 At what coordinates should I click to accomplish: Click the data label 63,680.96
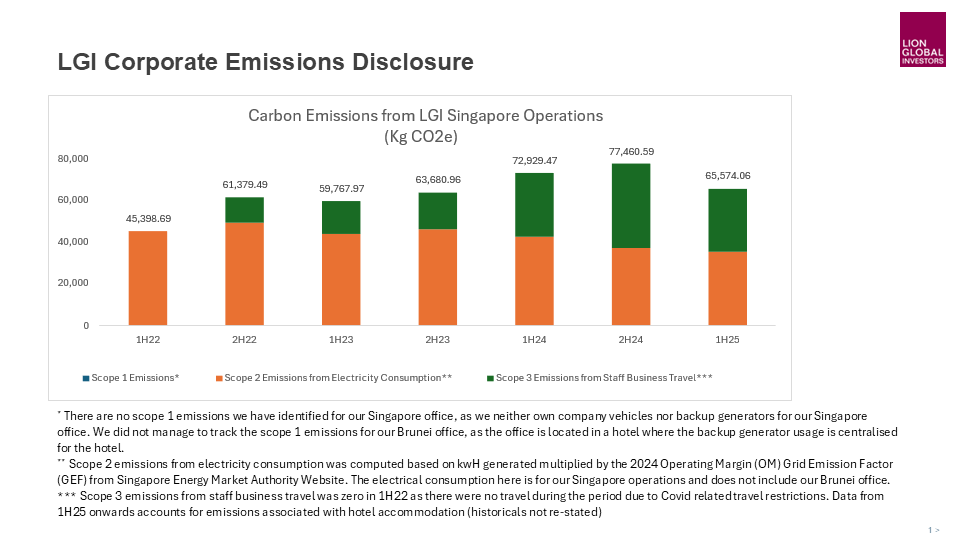click(x=438, y=179)
